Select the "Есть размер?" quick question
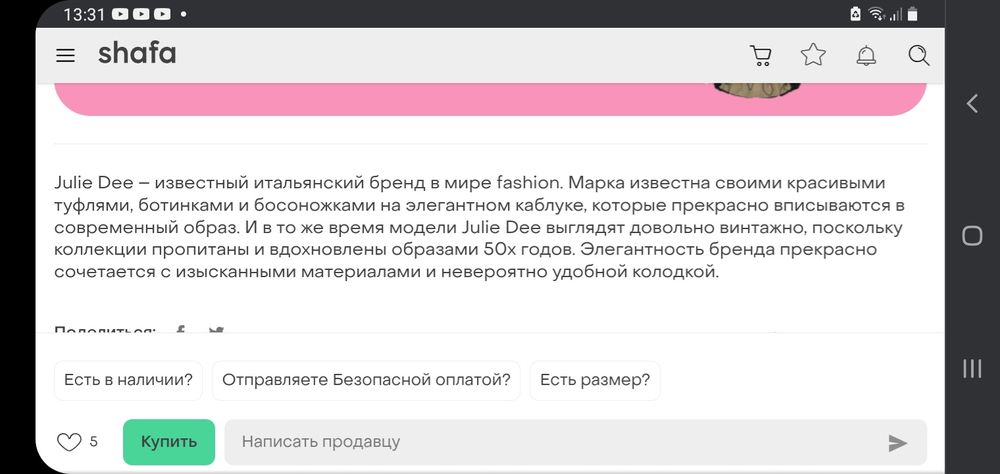1000x474 pixels. click(595, 380)
